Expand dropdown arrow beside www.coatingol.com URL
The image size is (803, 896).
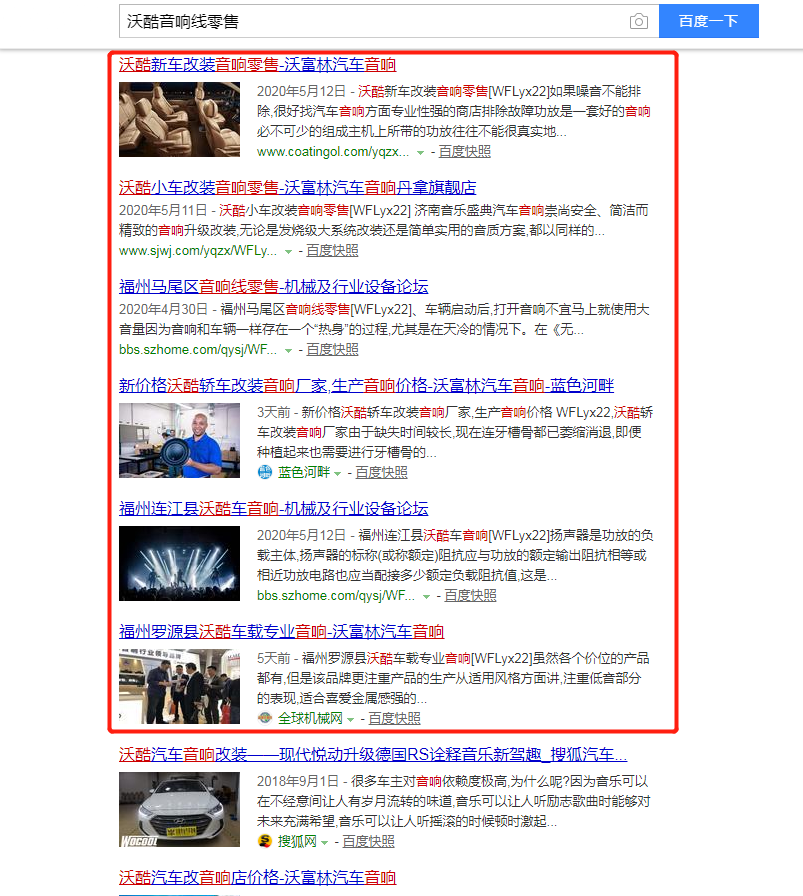point(421,152)
